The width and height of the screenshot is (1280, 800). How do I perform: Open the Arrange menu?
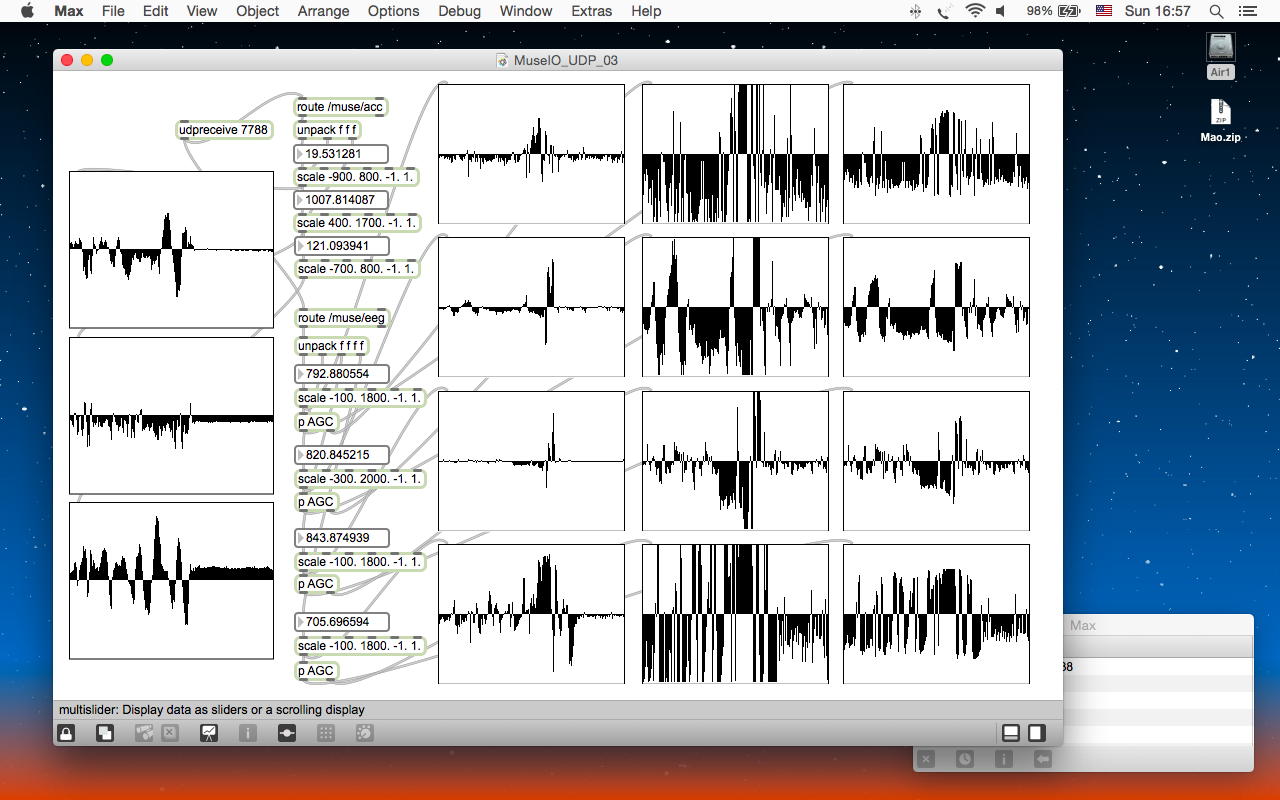point(323,11)
